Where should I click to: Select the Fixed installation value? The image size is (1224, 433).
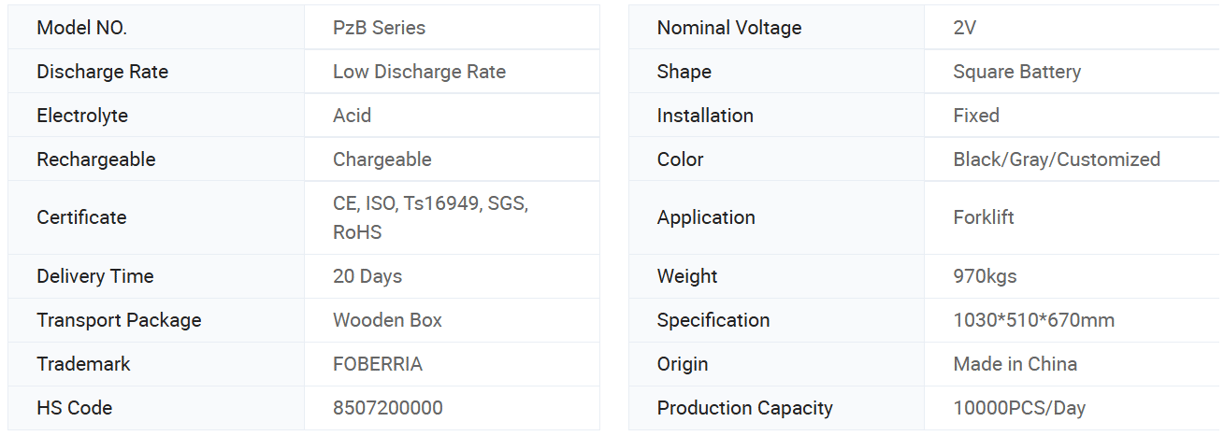pyautogui.click(x=976, y=116)
